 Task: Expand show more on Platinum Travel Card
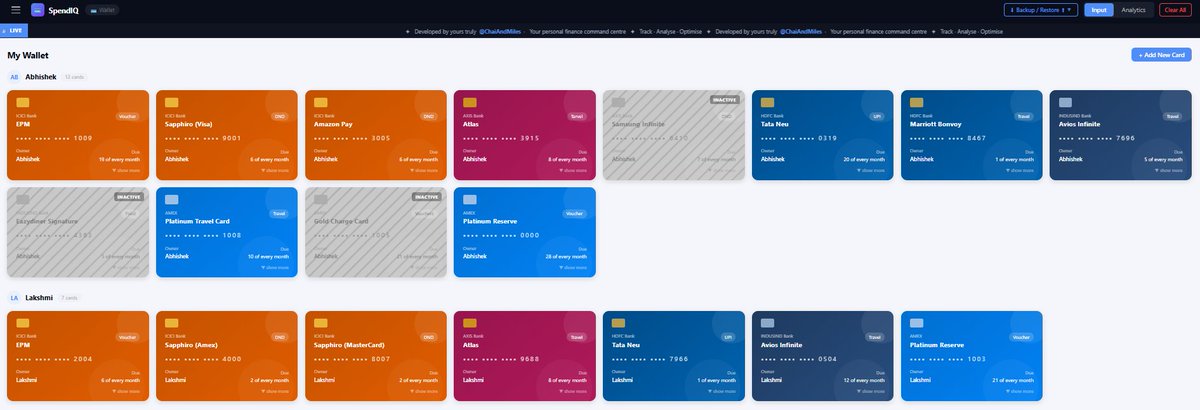(276, 268)
